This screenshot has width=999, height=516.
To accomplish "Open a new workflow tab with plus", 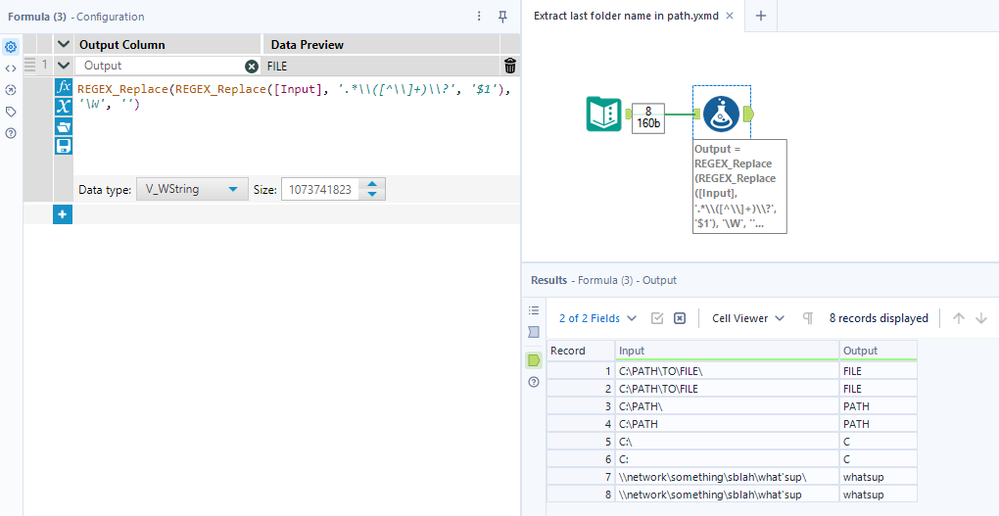I will [760, 16].
